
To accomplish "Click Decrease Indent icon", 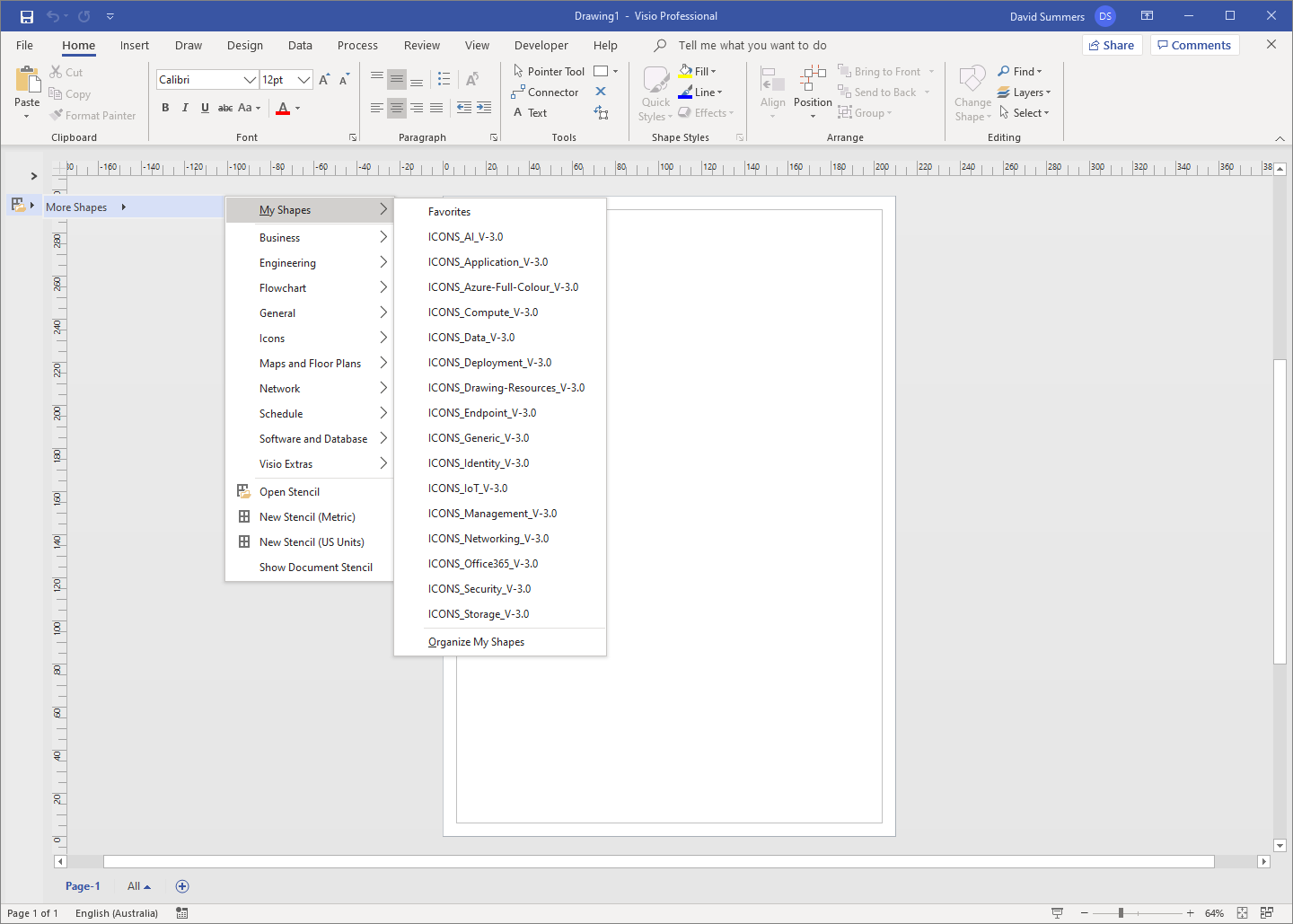I will pos(464,108).
